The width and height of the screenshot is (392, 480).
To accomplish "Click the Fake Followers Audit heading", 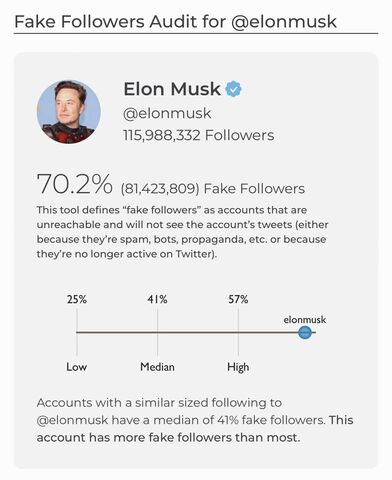I will (176, 22).
